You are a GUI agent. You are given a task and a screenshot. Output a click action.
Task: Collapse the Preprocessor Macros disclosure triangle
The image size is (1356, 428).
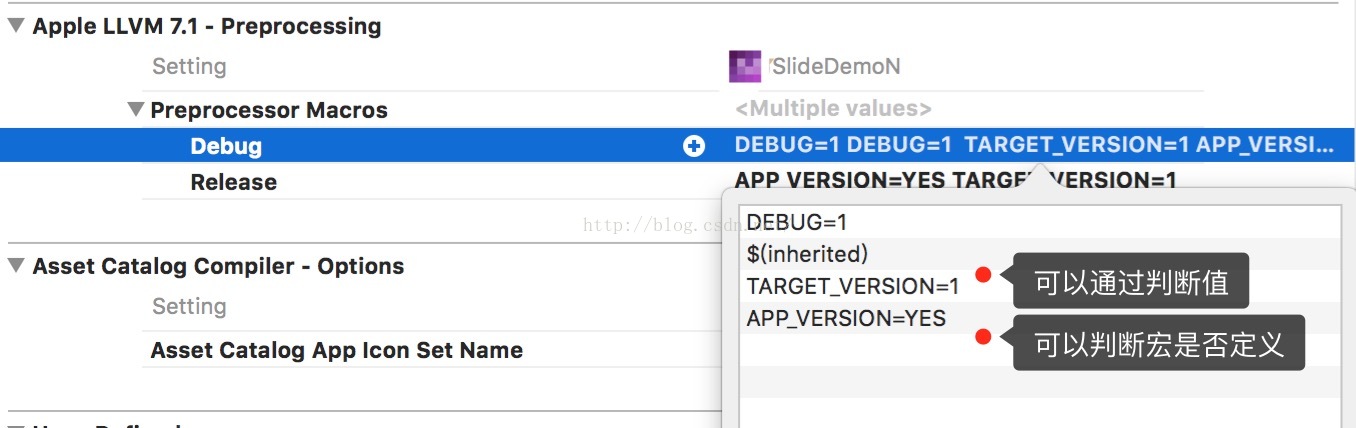pyautogui.click(x=136, y=109)
